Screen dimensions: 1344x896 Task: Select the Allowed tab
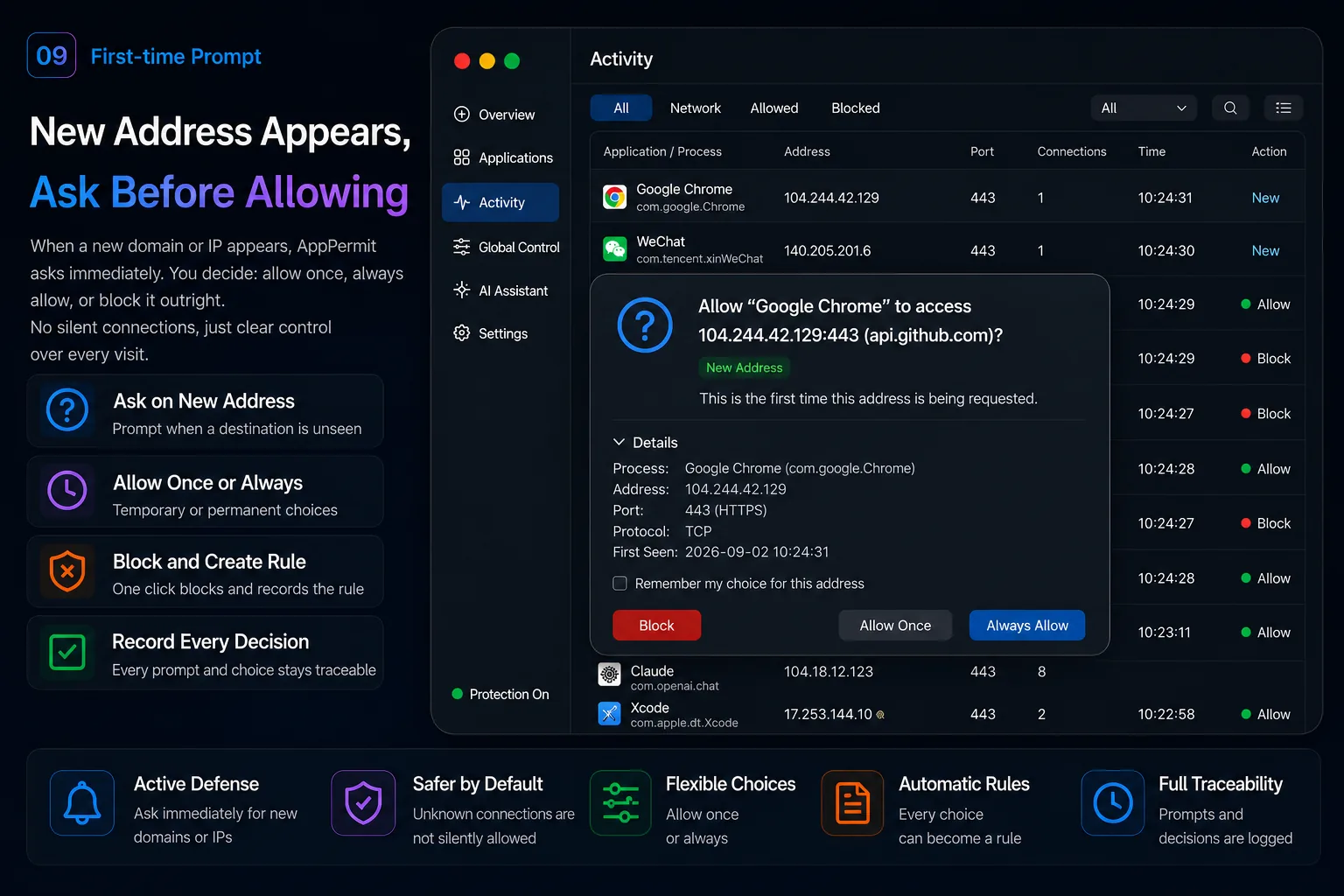pyautogui.click(x=774, y=108)
